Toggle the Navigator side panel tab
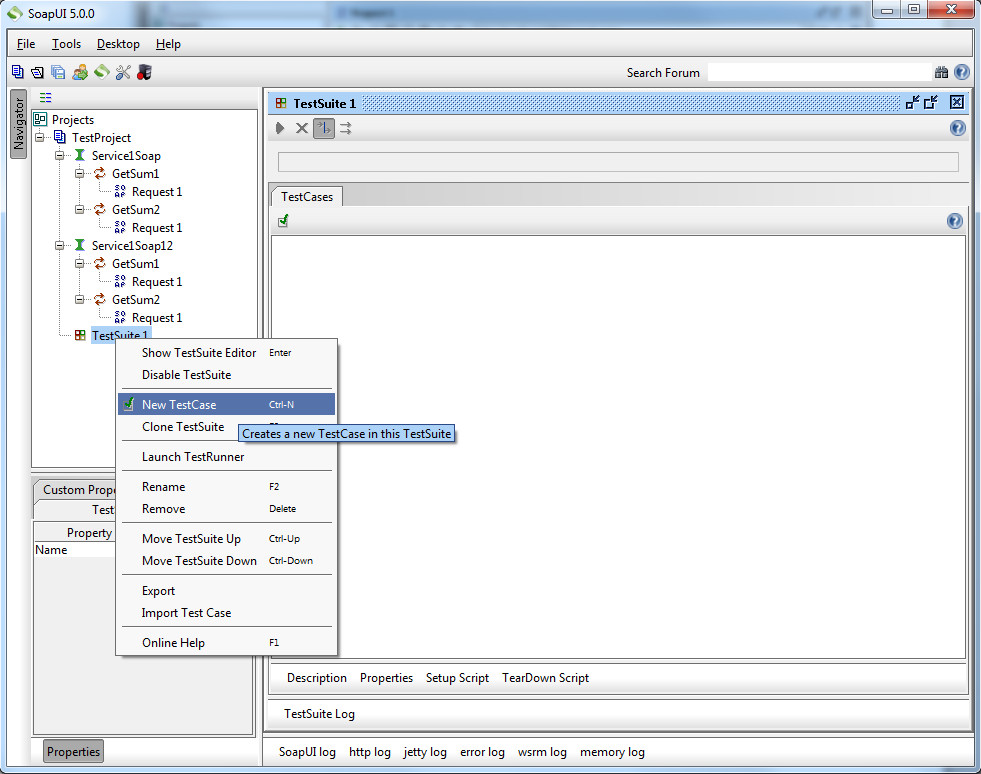 tap(18, 124)
